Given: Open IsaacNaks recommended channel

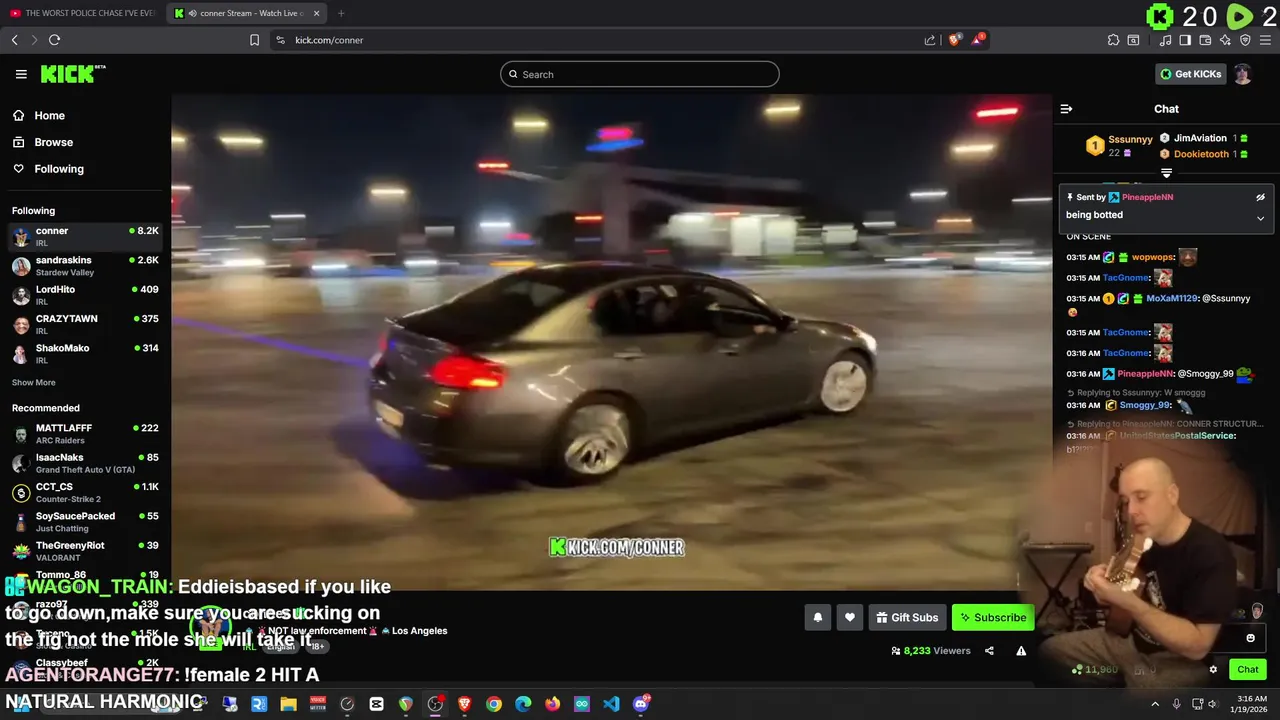Looking at the screenshot, I should click(x=85, y=463).
